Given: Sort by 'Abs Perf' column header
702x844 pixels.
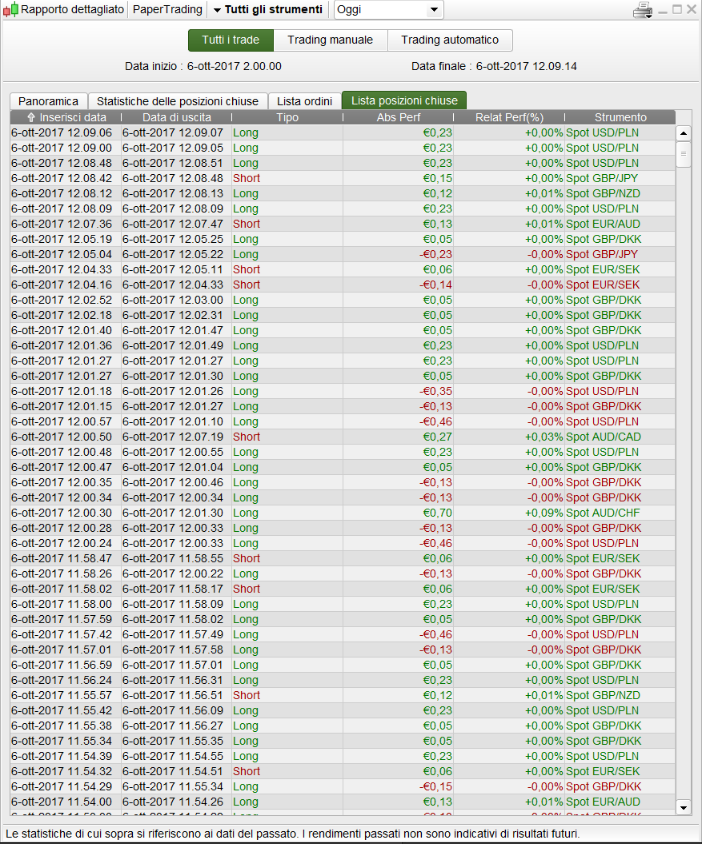Looking at the screenshot, I should click(x=398, y=117).
